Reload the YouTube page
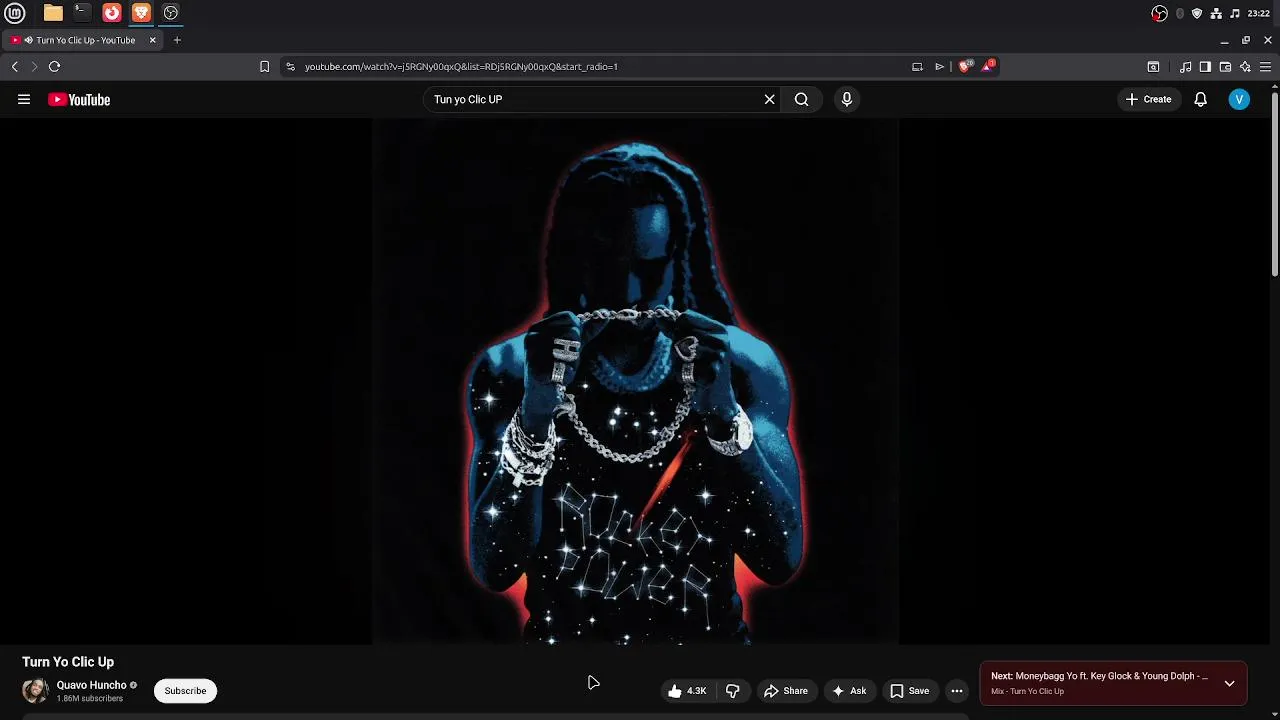This screenshot has width=1280, height=720. pyautogui.click(x=54, y=66)
